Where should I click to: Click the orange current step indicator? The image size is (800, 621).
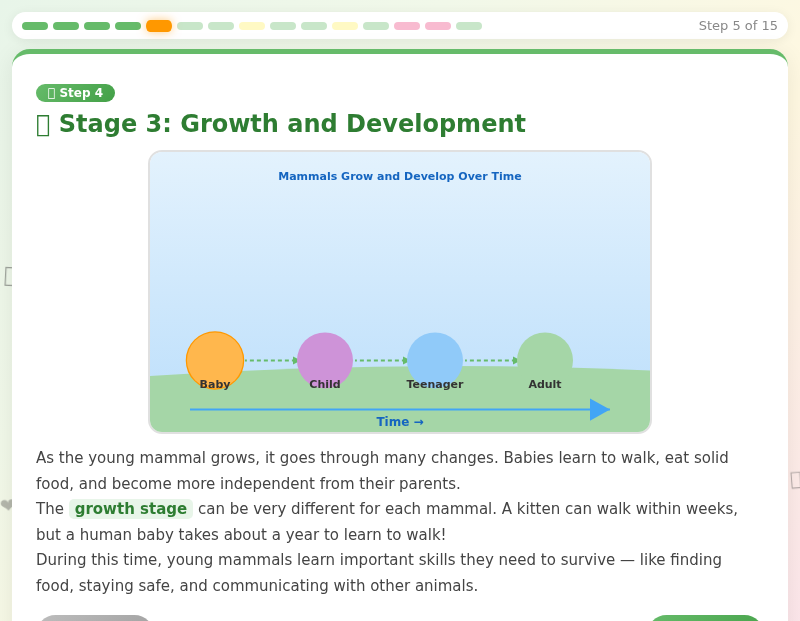pyautogui.click(x=158, y=25)
